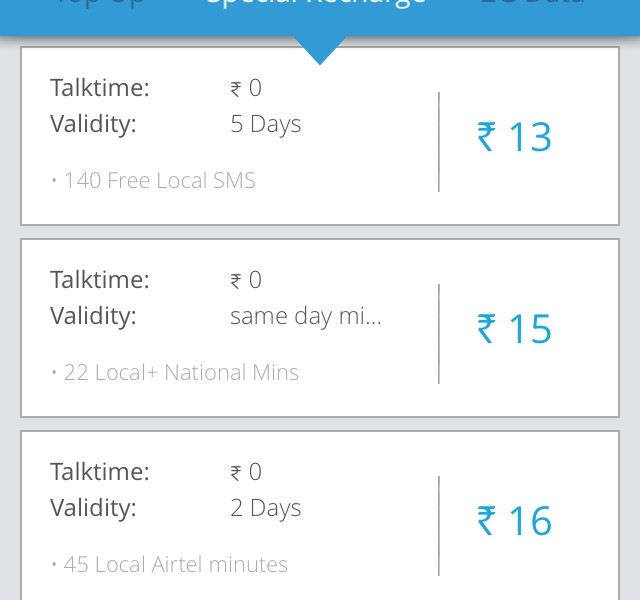Screen dimensions: 640x600
Task: Tap the Talktime label in the ₹ 13 plan
Action: pyautogui.click(x=99, y=88)
